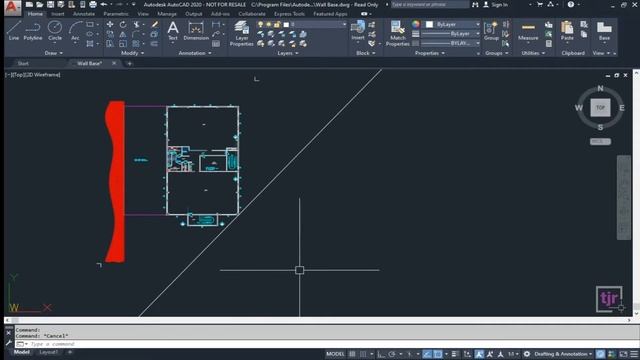Switch to the Start file tab
The height and width of the screenshot is (360, 640).
tap(23, 63)
